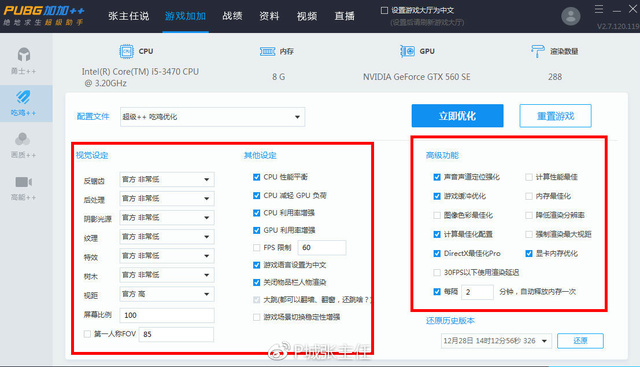Open the camera 高能++ sidebar section
640x367 pixels.
click(23, 188)
